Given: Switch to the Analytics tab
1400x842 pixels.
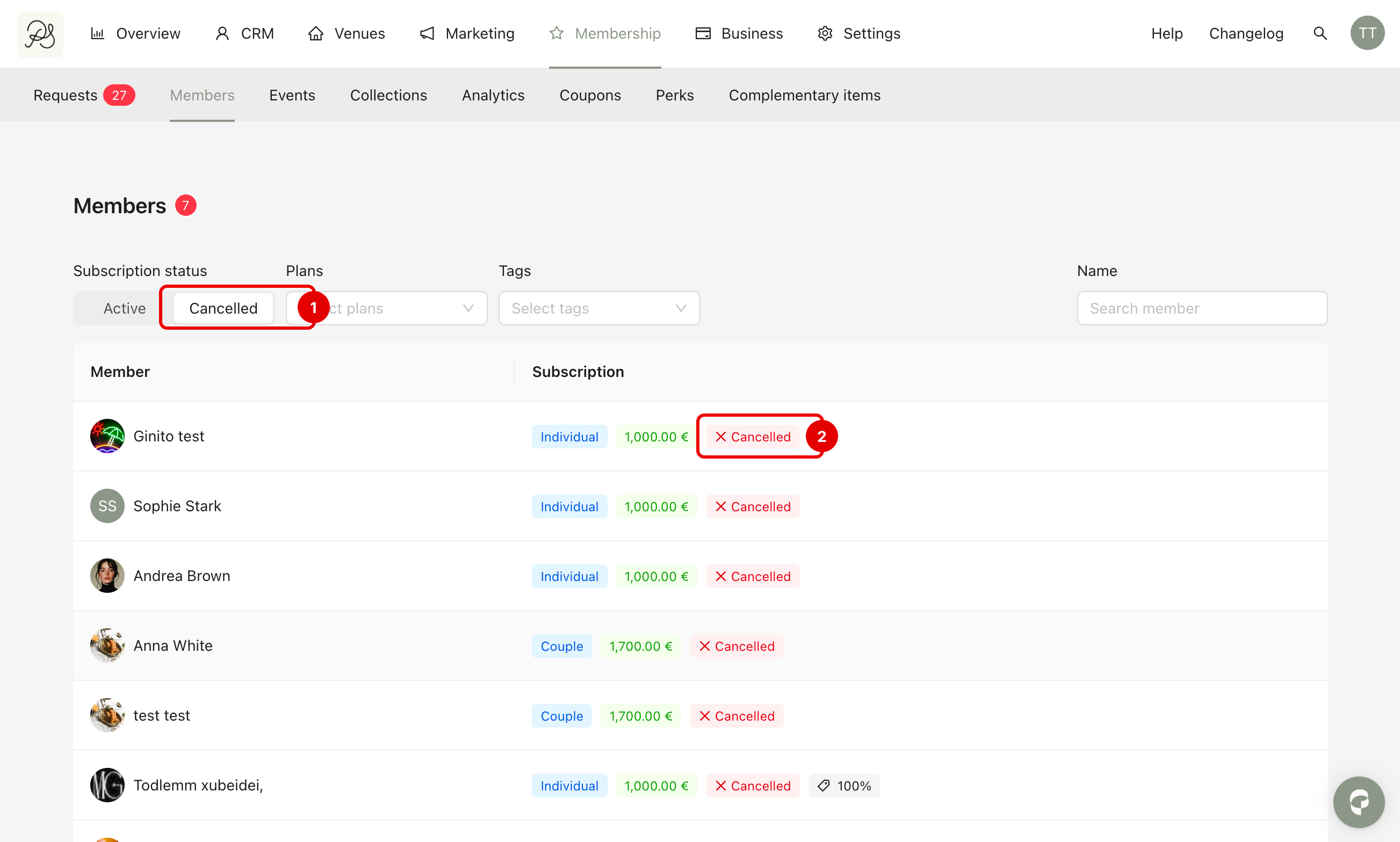Looking at the screenshot, I should tap(493, 96).
